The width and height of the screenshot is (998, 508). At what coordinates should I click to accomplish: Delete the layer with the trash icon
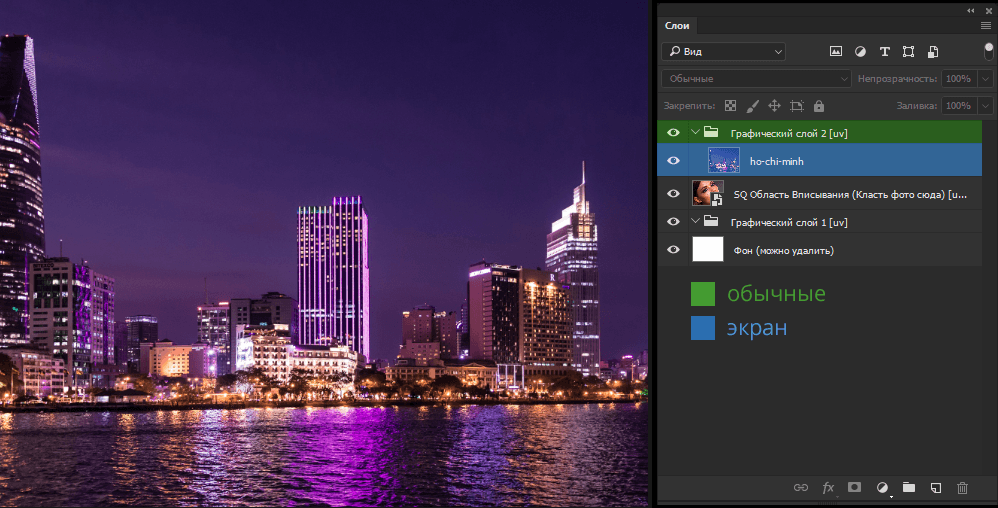pyautogui.click(x=962, y=487)
